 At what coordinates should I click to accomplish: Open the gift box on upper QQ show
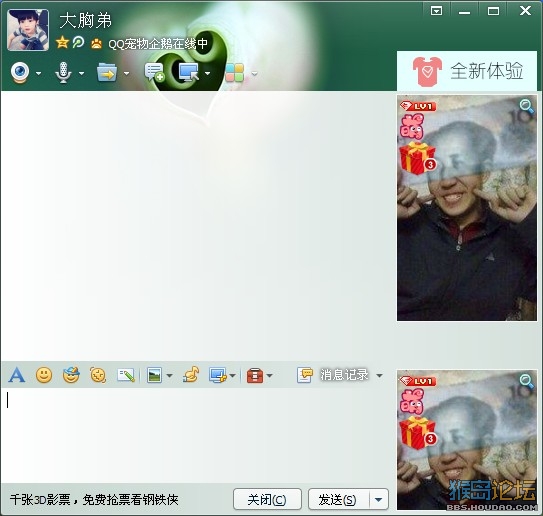pos(418,158)
